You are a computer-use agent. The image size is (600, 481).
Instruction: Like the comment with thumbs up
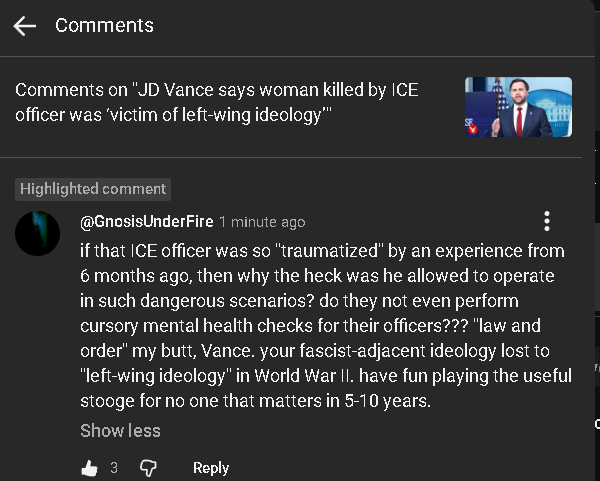[x=89, y=468]
